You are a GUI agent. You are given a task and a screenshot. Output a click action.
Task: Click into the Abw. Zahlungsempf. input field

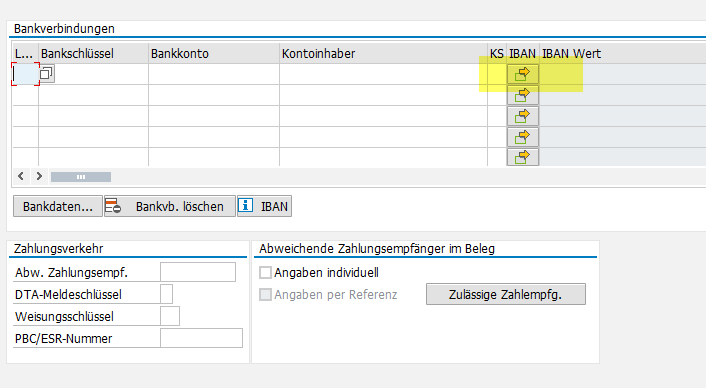point(198,272)
